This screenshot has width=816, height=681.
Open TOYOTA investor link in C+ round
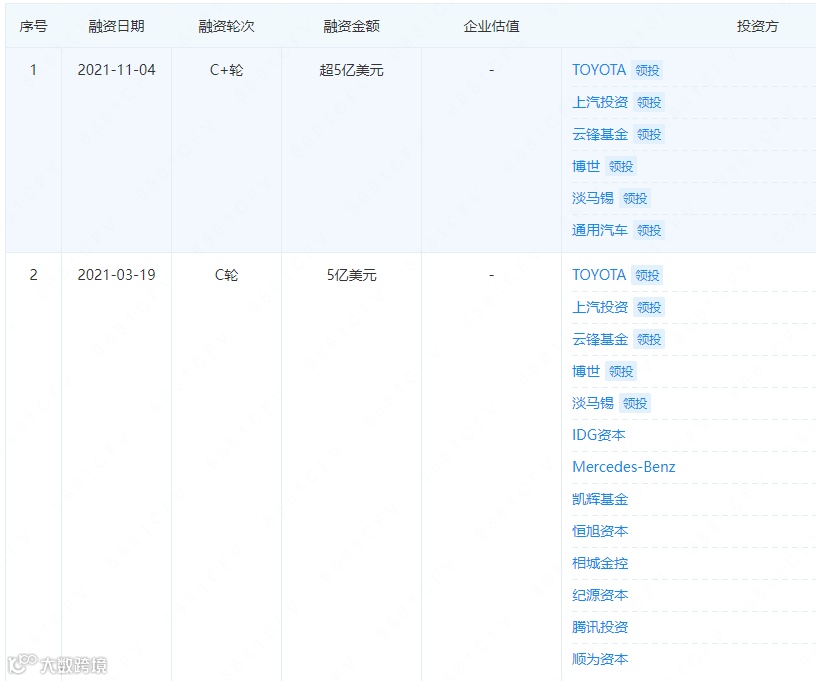(x=598, y=70)
